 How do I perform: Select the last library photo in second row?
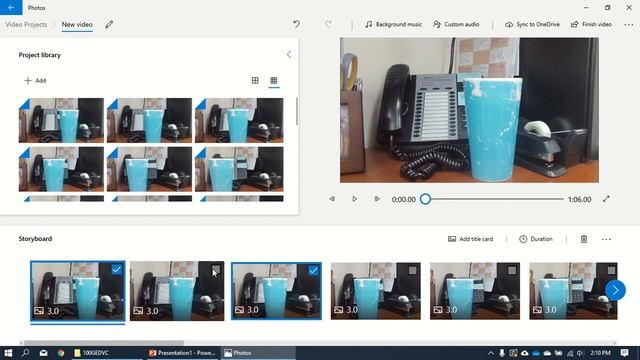(239, 169)
